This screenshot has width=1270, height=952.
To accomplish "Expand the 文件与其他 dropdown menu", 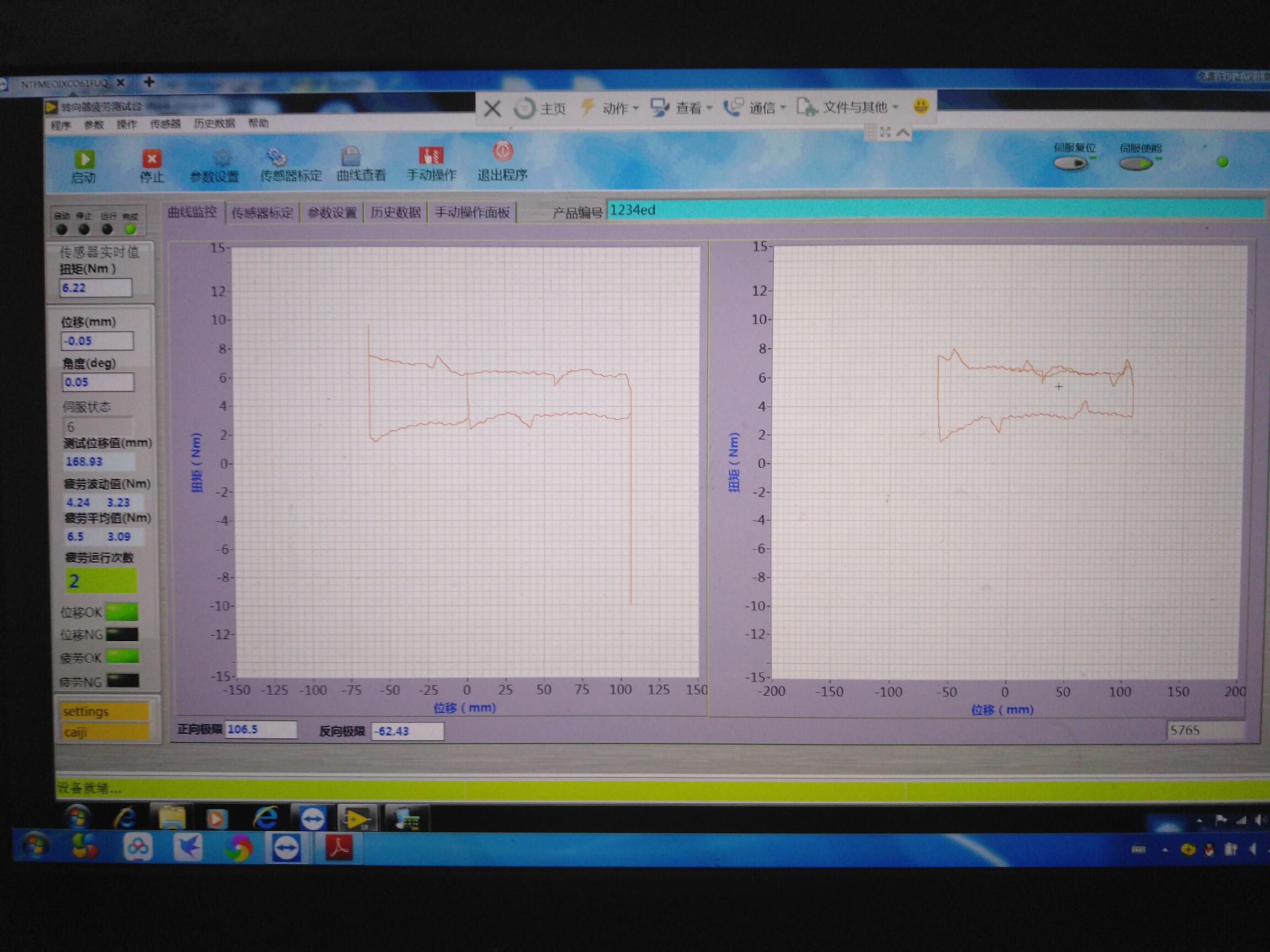I will [859, 107].
